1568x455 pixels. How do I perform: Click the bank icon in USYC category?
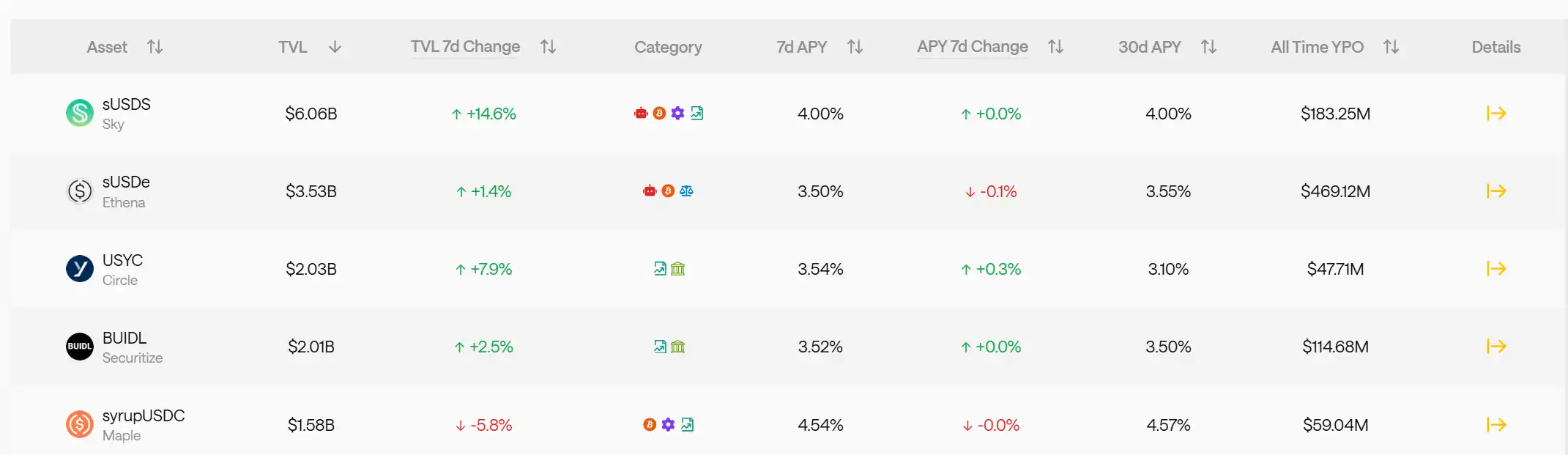click(678, 269)
